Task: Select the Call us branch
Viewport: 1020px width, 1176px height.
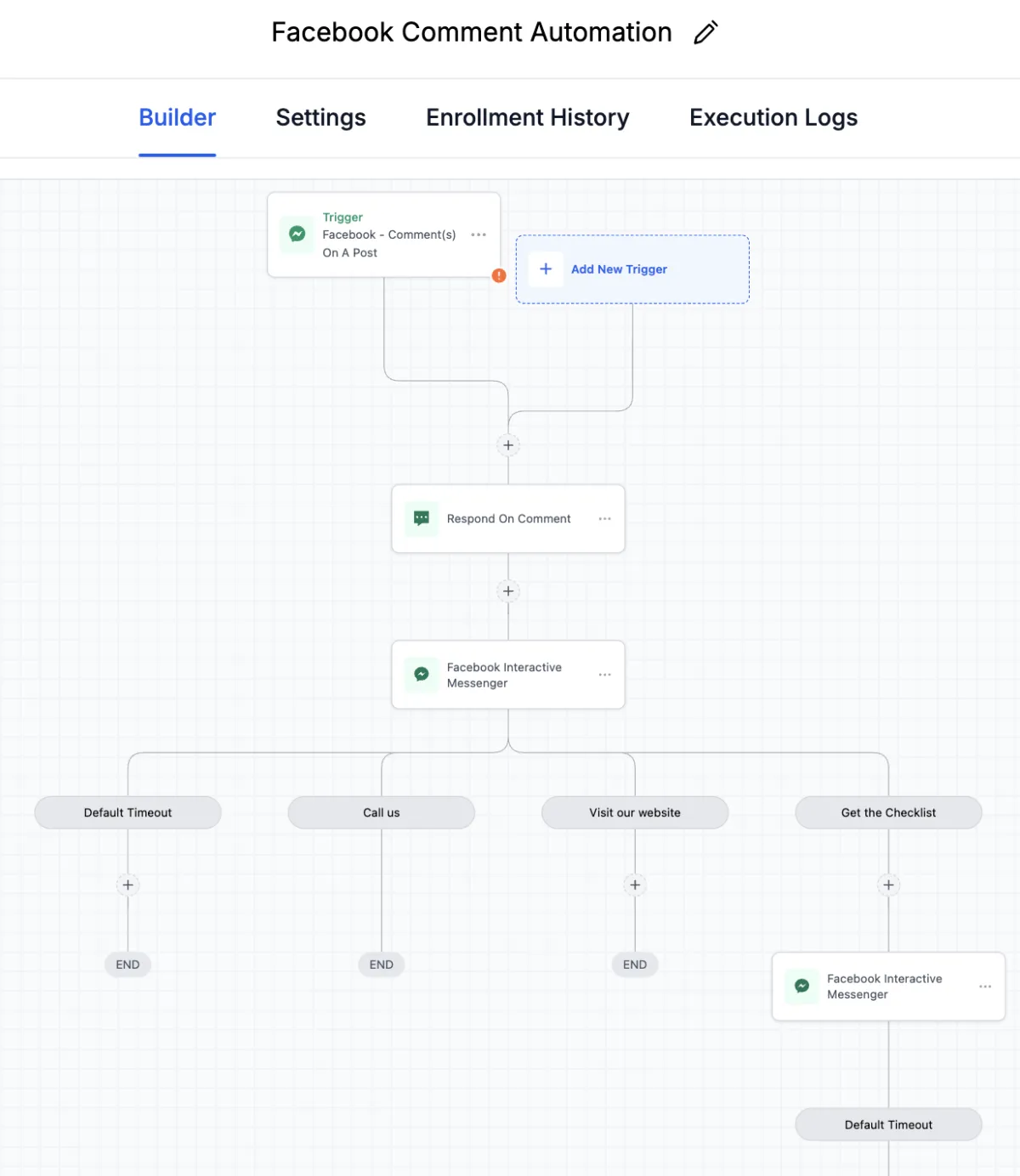Action: (381, 812)
